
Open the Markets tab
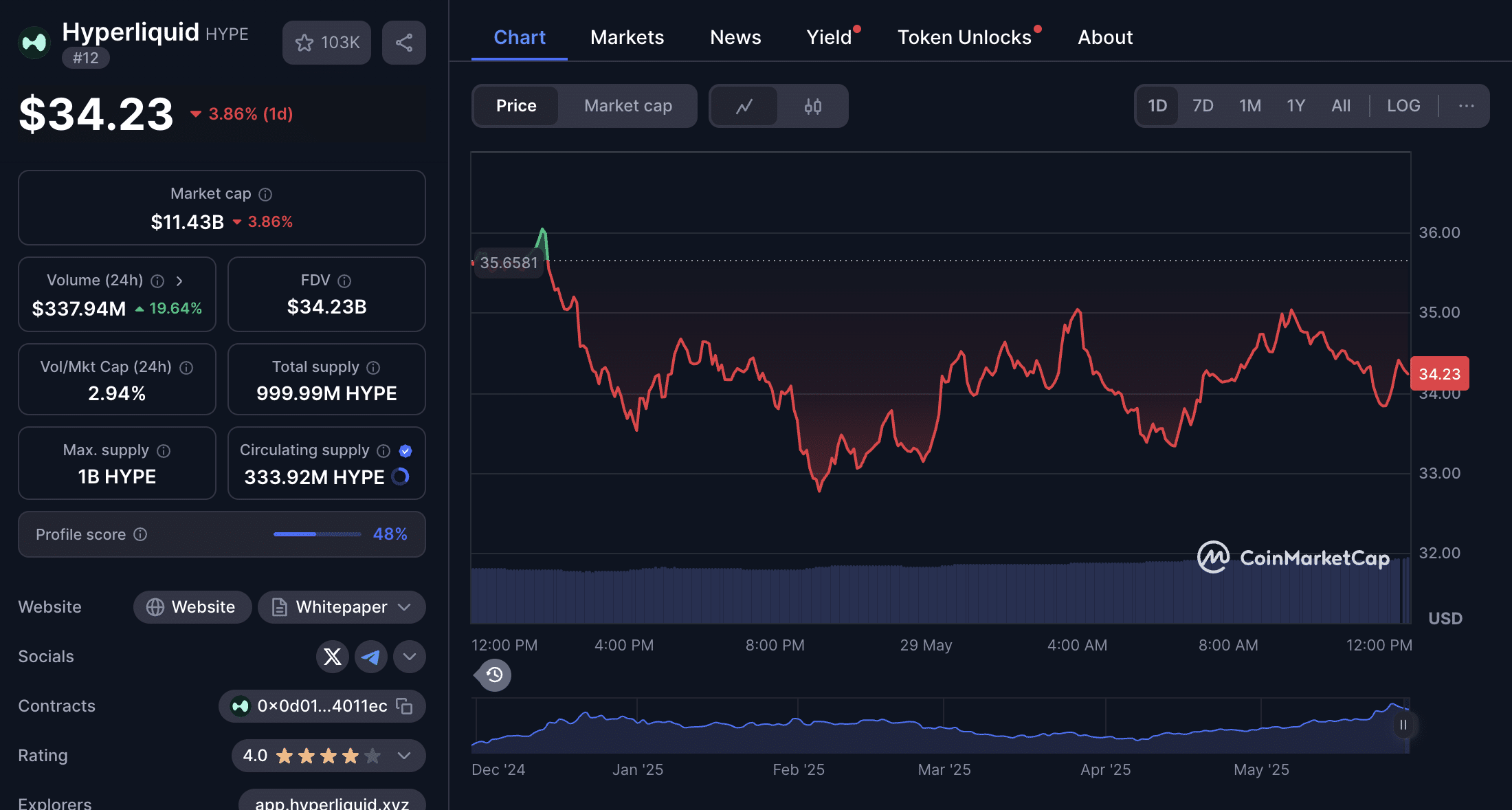627,37
